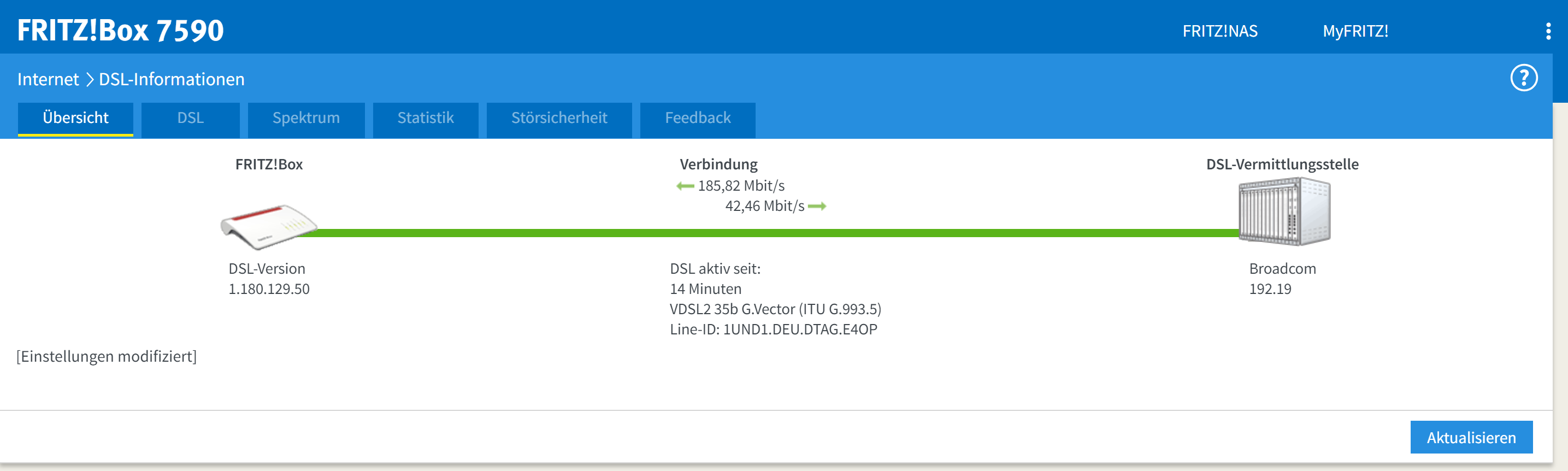This screenshot has height=471, width=1568.
Task: Open the help question mark icon
Action: pos(1524,78)
